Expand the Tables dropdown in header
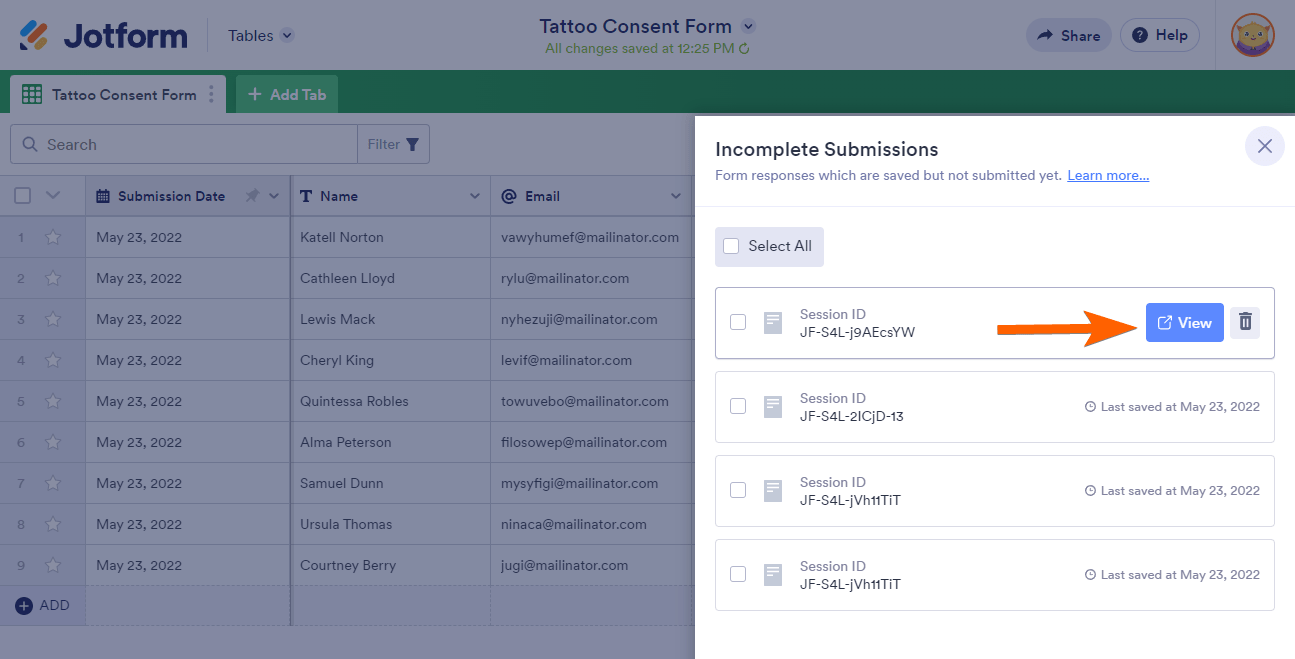 point(287,36)
